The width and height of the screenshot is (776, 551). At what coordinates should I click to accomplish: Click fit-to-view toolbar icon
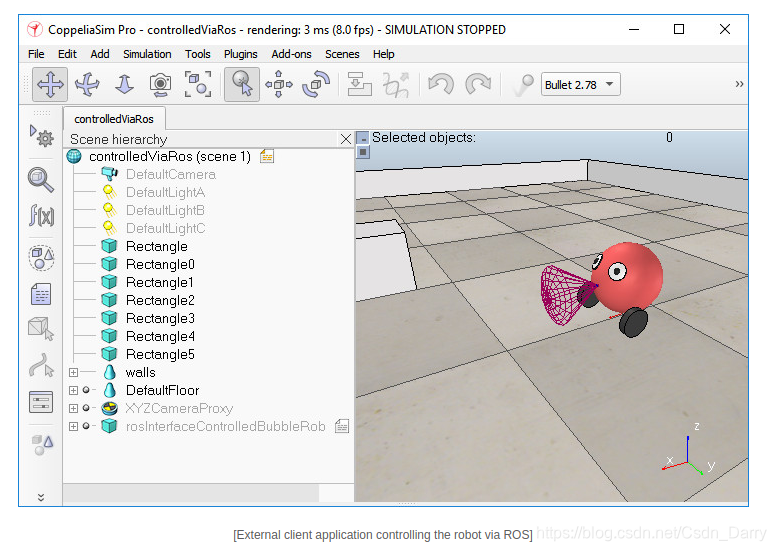point(197,84)
